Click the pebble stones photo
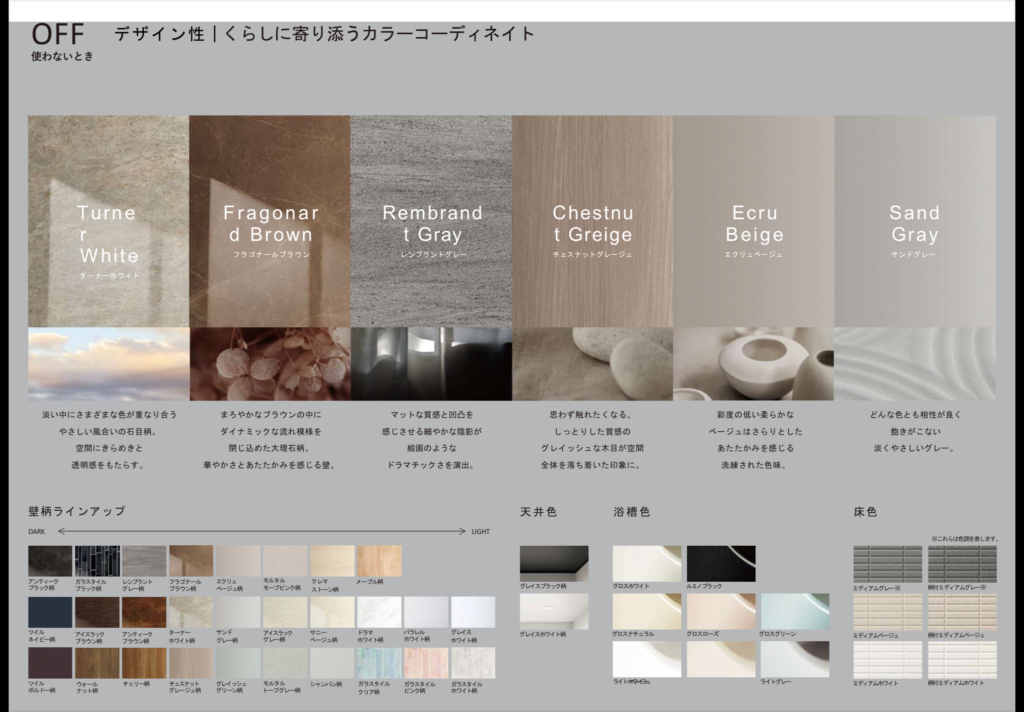Screen dimensions: 1024x712 (x=592, y=364)
